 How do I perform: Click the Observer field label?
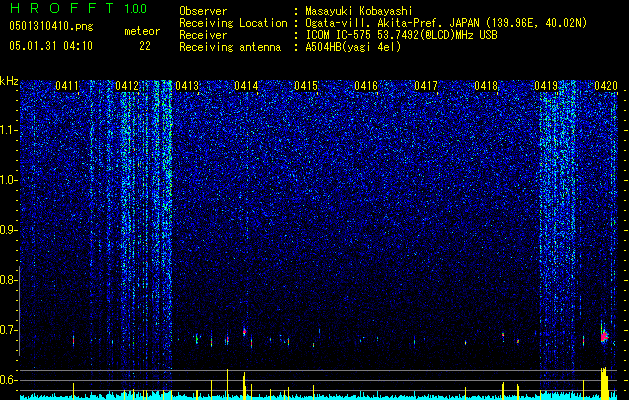(x=203, y=11)
